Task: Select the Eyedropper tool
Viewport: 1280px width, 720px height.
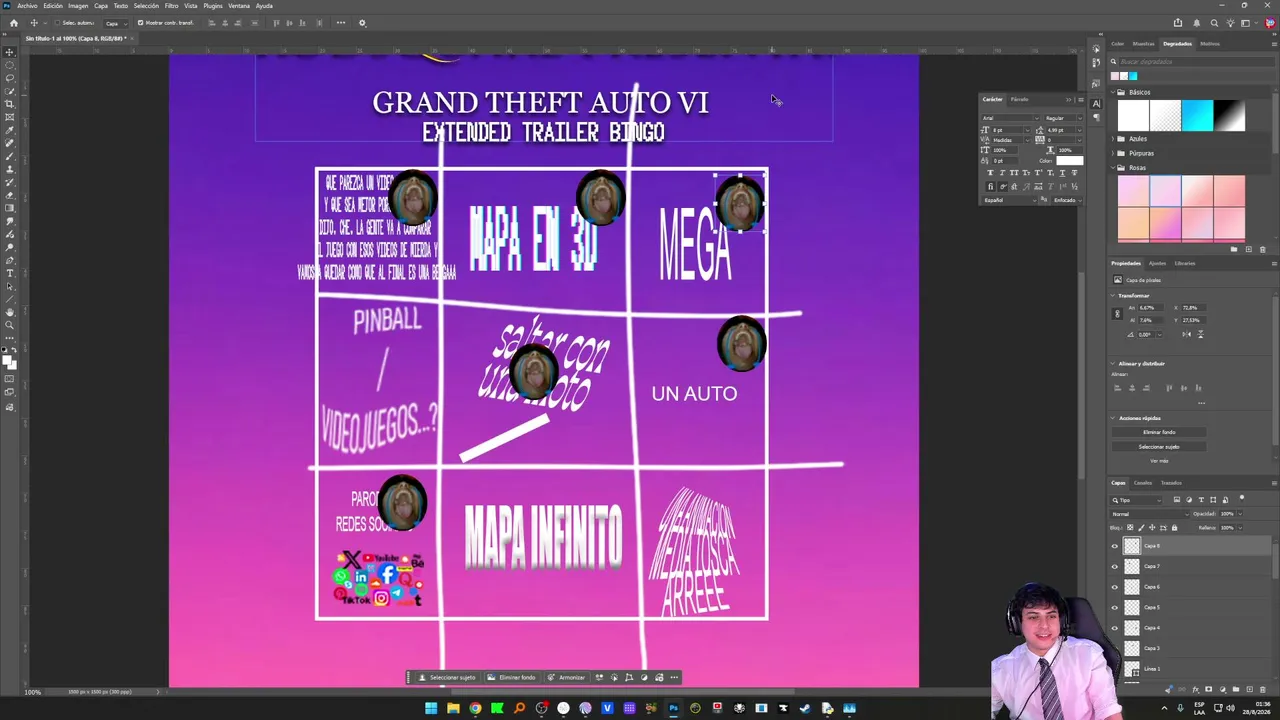Action: pos(10,130)
